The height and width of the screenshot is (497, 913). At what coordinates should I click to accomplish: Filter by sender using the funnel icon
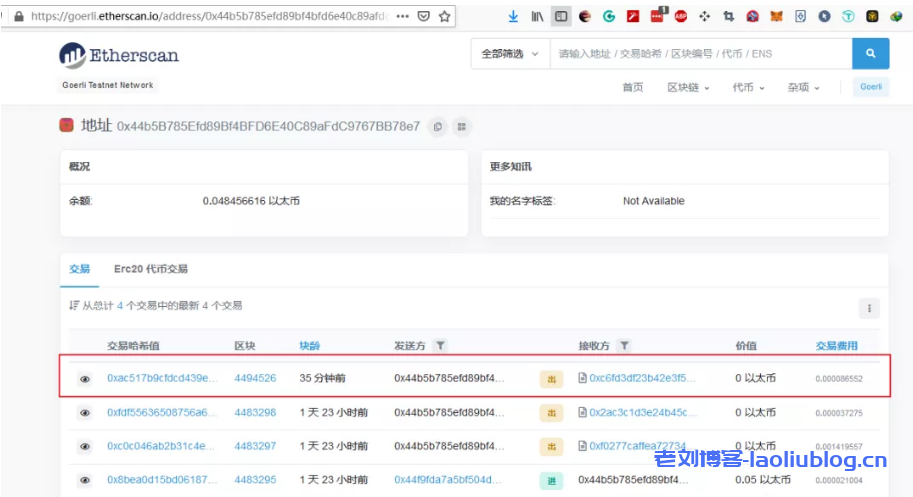[x=440, y=346]
